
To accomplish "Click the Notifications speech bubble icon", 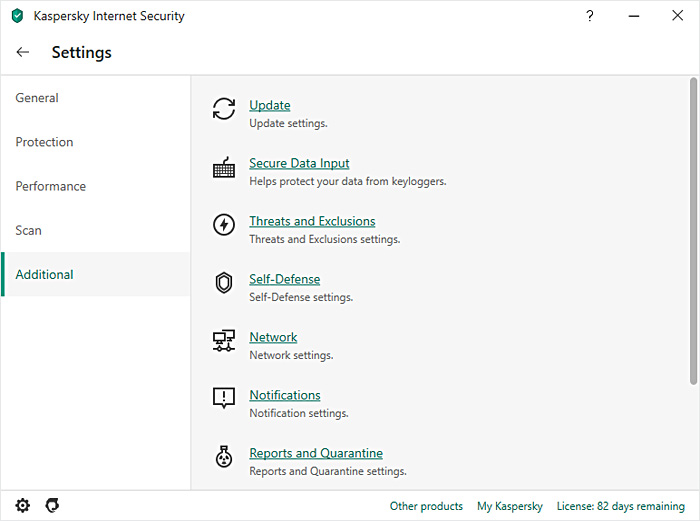I will [224, 399].
